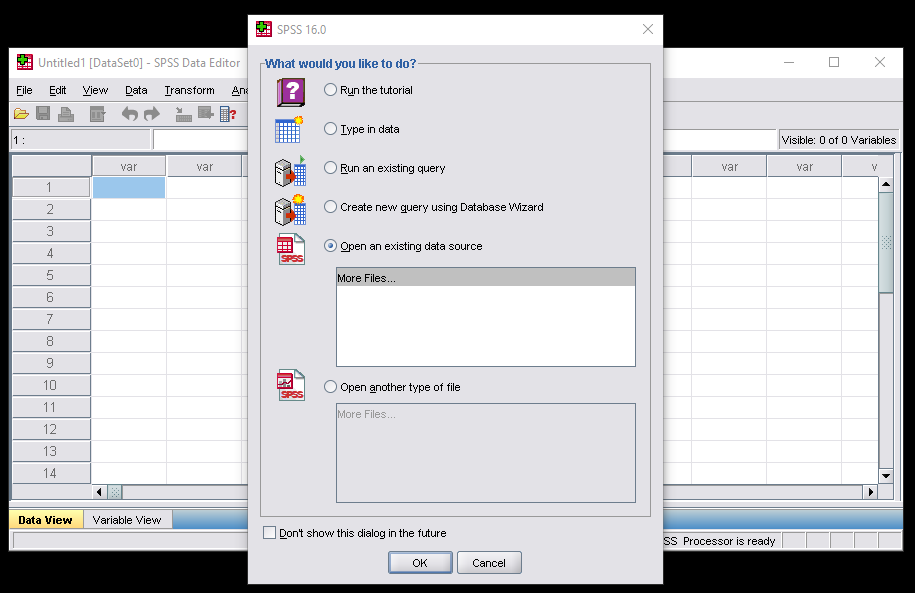The height and width of the screenshot is (593, 915).
Task: Select the Run the tutorial radio button
Action: [x=331, y=90]
